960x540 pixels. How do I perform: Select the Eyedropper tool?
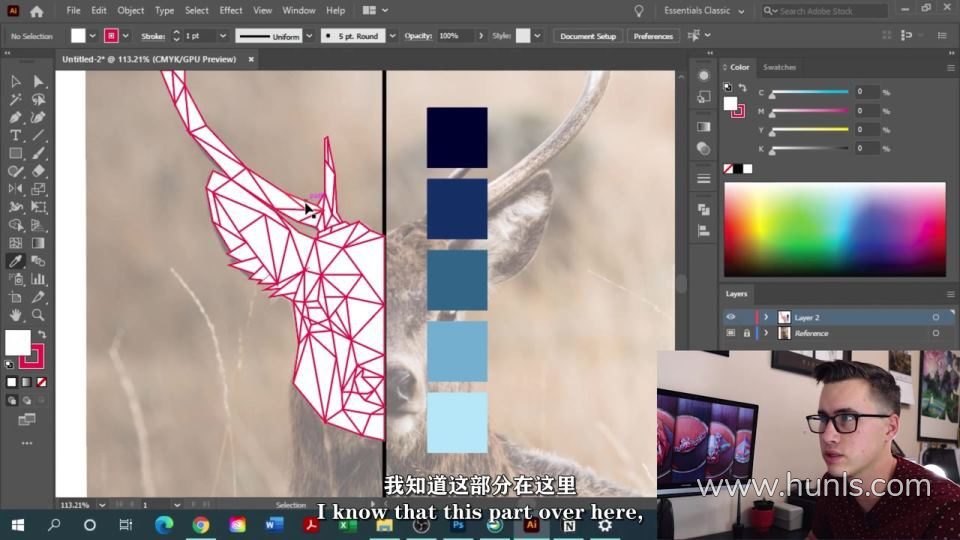tap(16, 261)
